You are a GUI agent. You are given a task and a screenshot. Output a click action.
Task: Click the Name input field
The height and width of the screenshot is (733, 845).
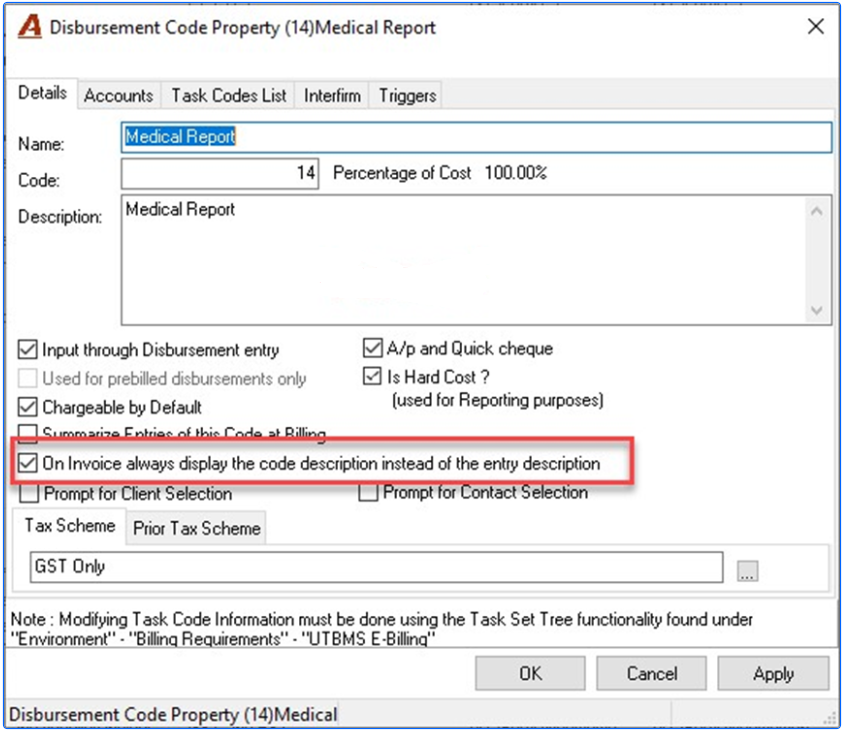point(476,137)
